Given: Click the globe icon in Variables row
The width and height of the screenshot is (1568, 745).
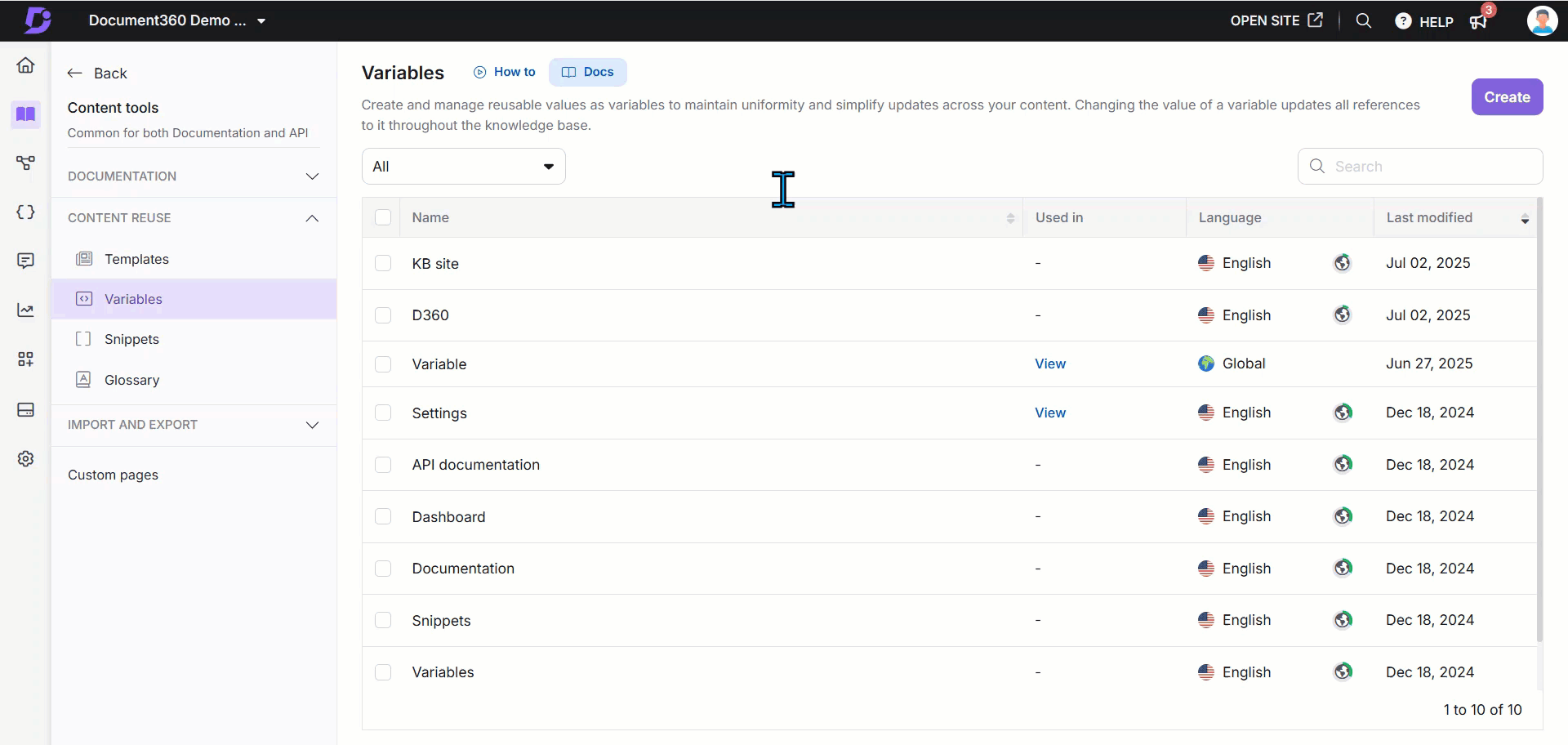Looking at the screenshot, I should (x=1343, y=671).
